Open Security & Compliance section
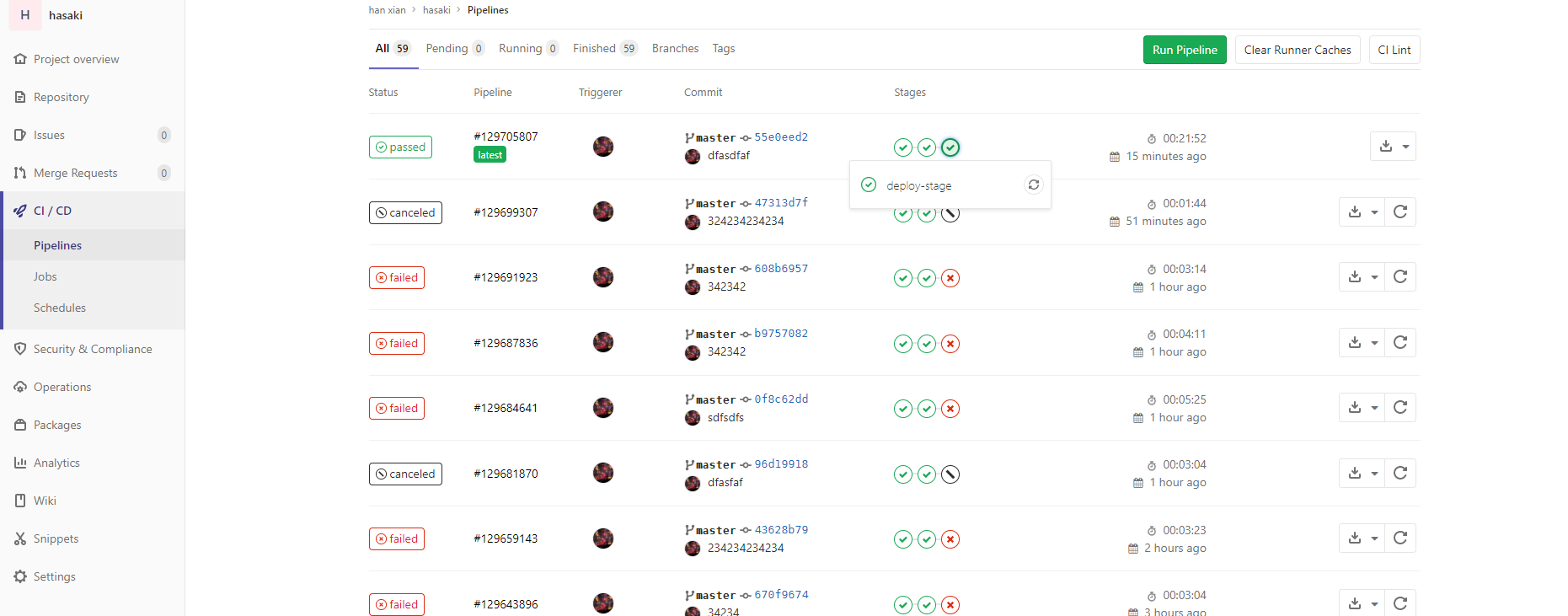Image resolution: width=1568 pixels, height=616 pixels. [x=93, y=349]
